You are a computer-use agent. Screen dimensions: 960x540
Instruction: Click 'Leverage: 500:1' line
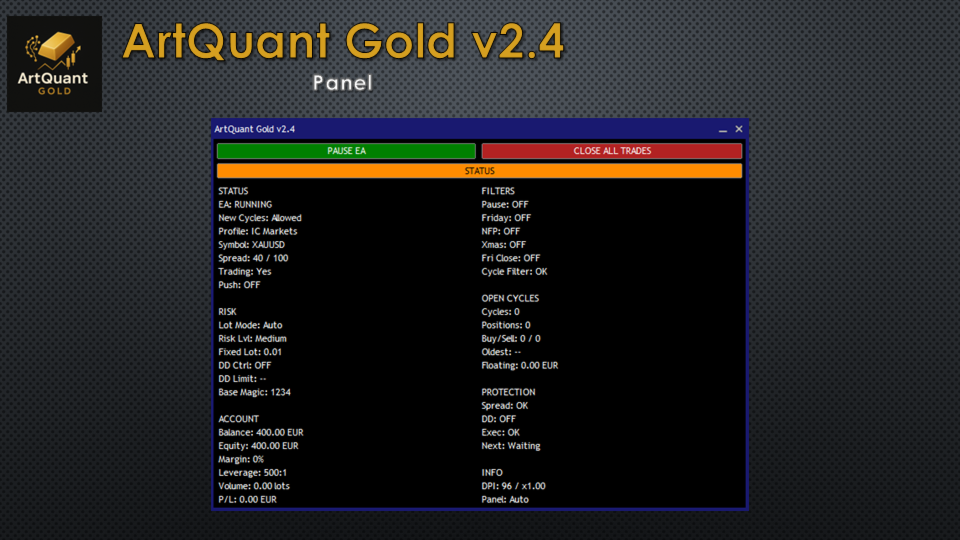(x=252, y=473)
